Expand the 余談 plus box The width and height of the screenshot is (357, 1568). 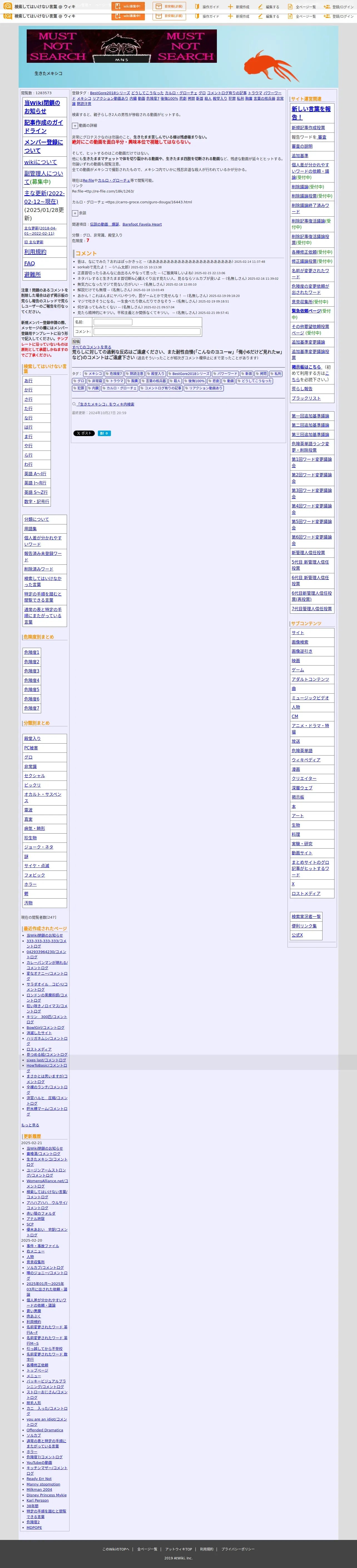(75, 213)
